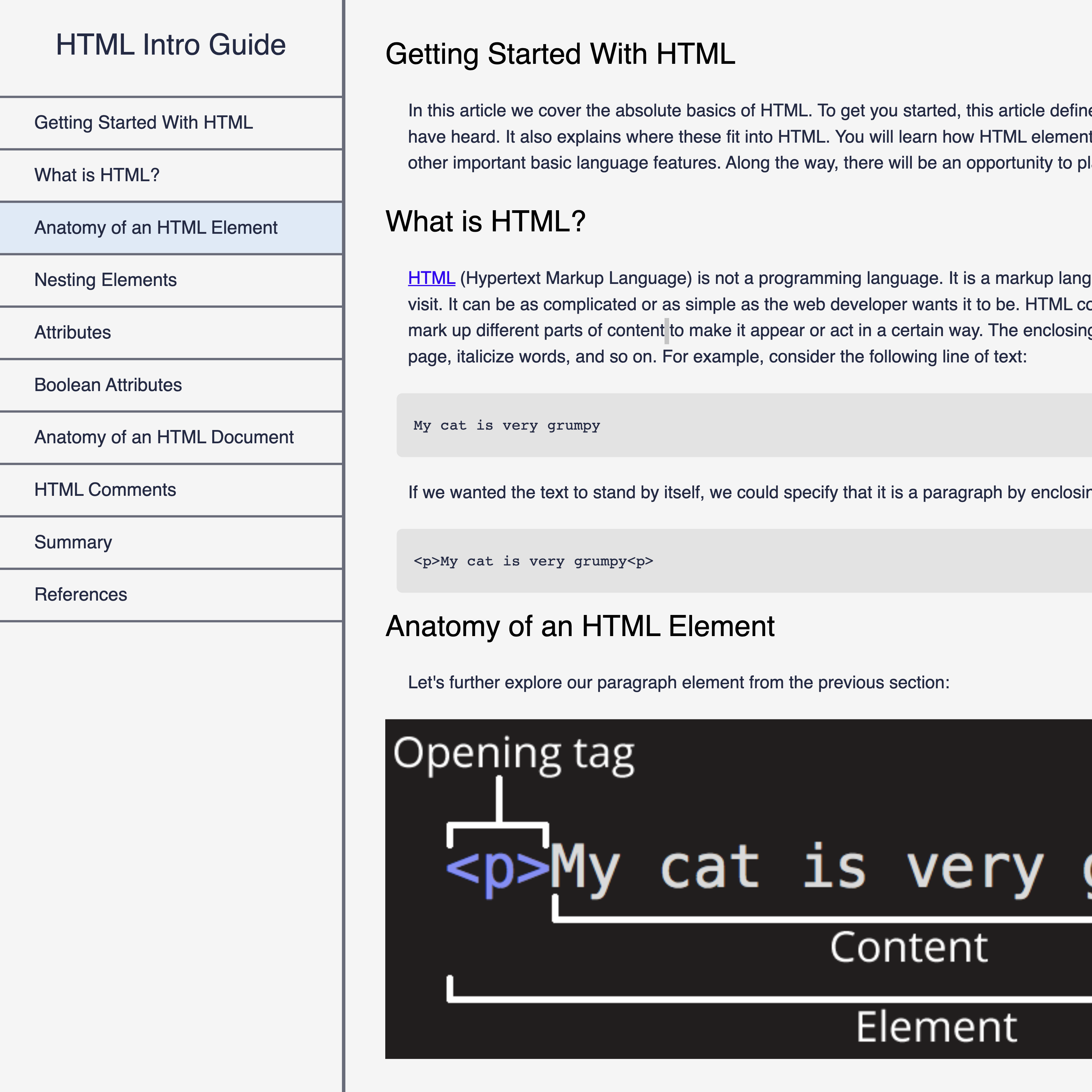The height and width of the screenshot is (1092, 1092).
Task: Jump to Nesting Elements section
Action: (171, 281)
